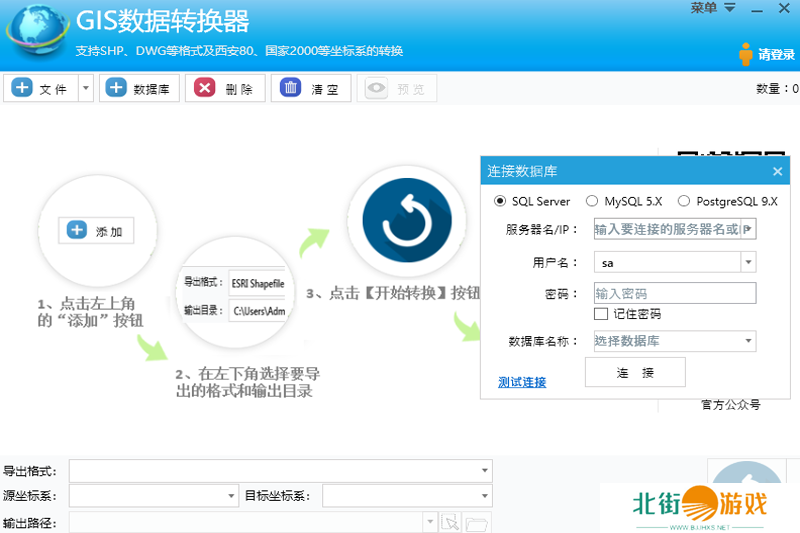The image size is (800, 533).
Task: Click the orange 请登录 user login icon
Action: click(746, 54)
